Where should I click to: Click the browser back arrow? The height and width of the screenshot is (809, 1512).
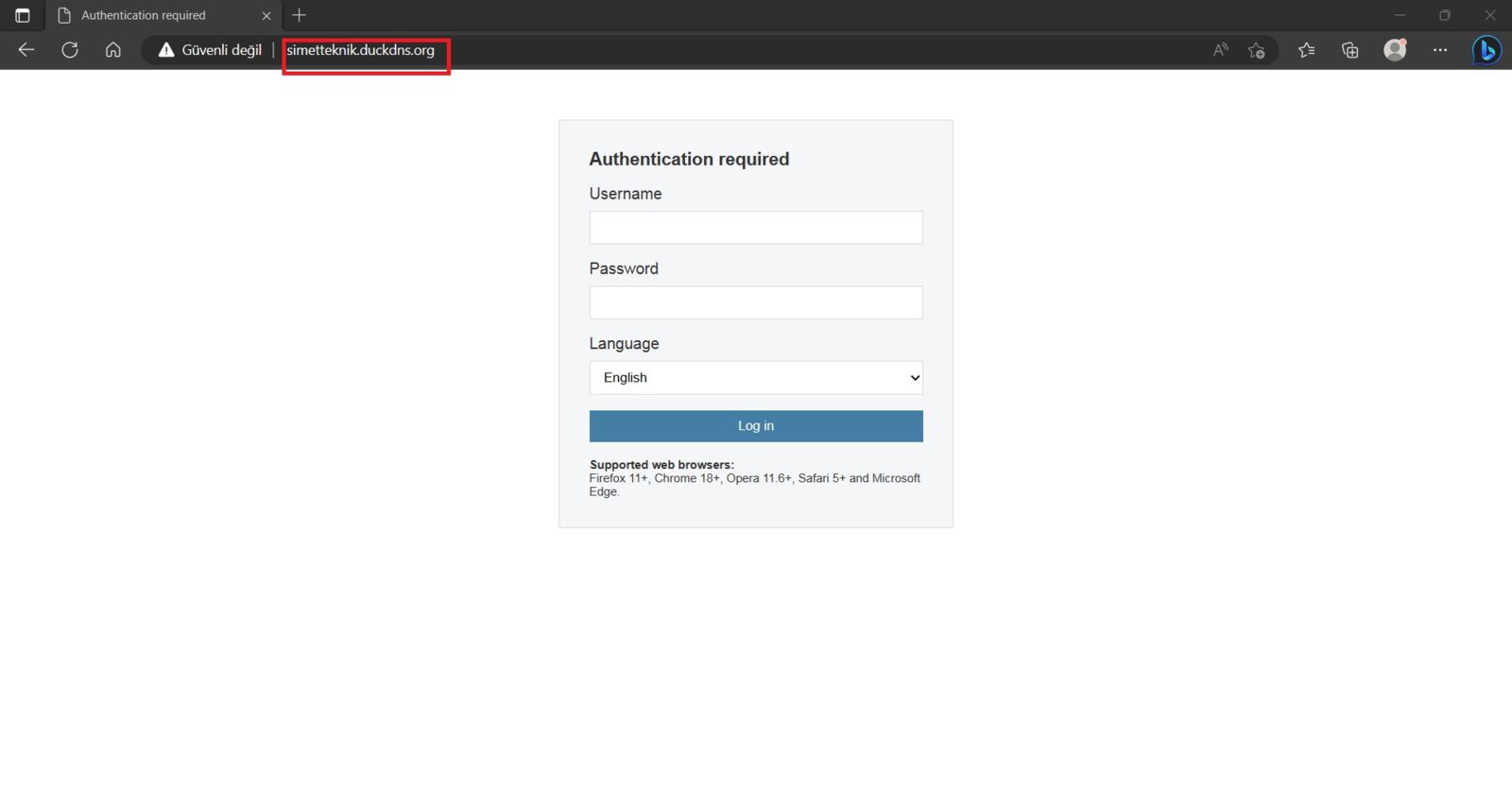tap(26, 50)
